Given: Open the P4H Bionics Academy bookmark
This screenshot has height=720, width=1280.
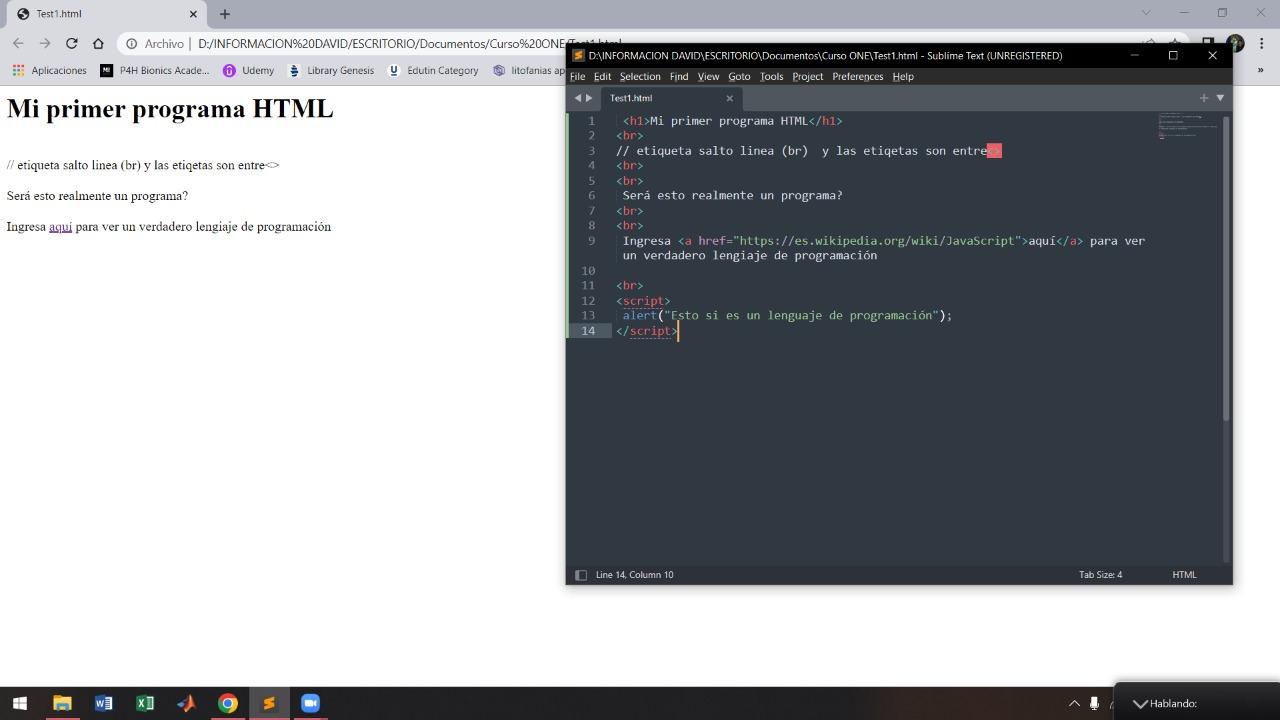Looking at the screenshot, I should click(155, 70).
